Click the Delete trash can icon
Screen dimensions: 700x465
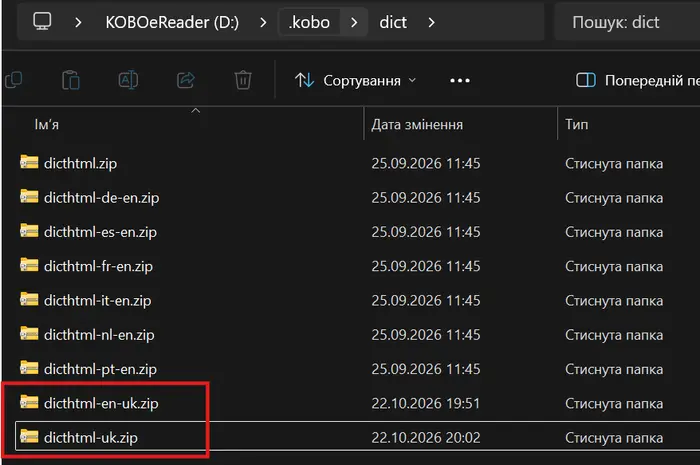click(243, 80)
